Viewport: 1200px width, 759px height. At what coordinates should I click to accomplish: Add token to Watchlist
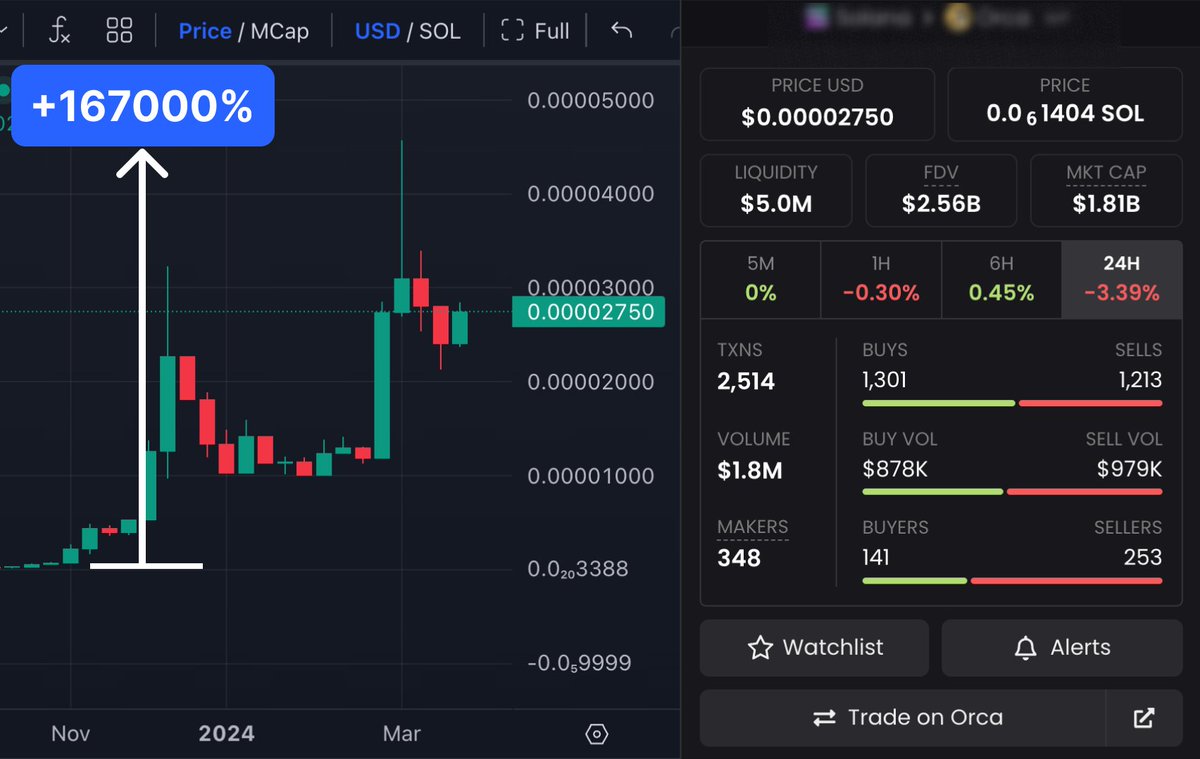click(x=814, y=648)
